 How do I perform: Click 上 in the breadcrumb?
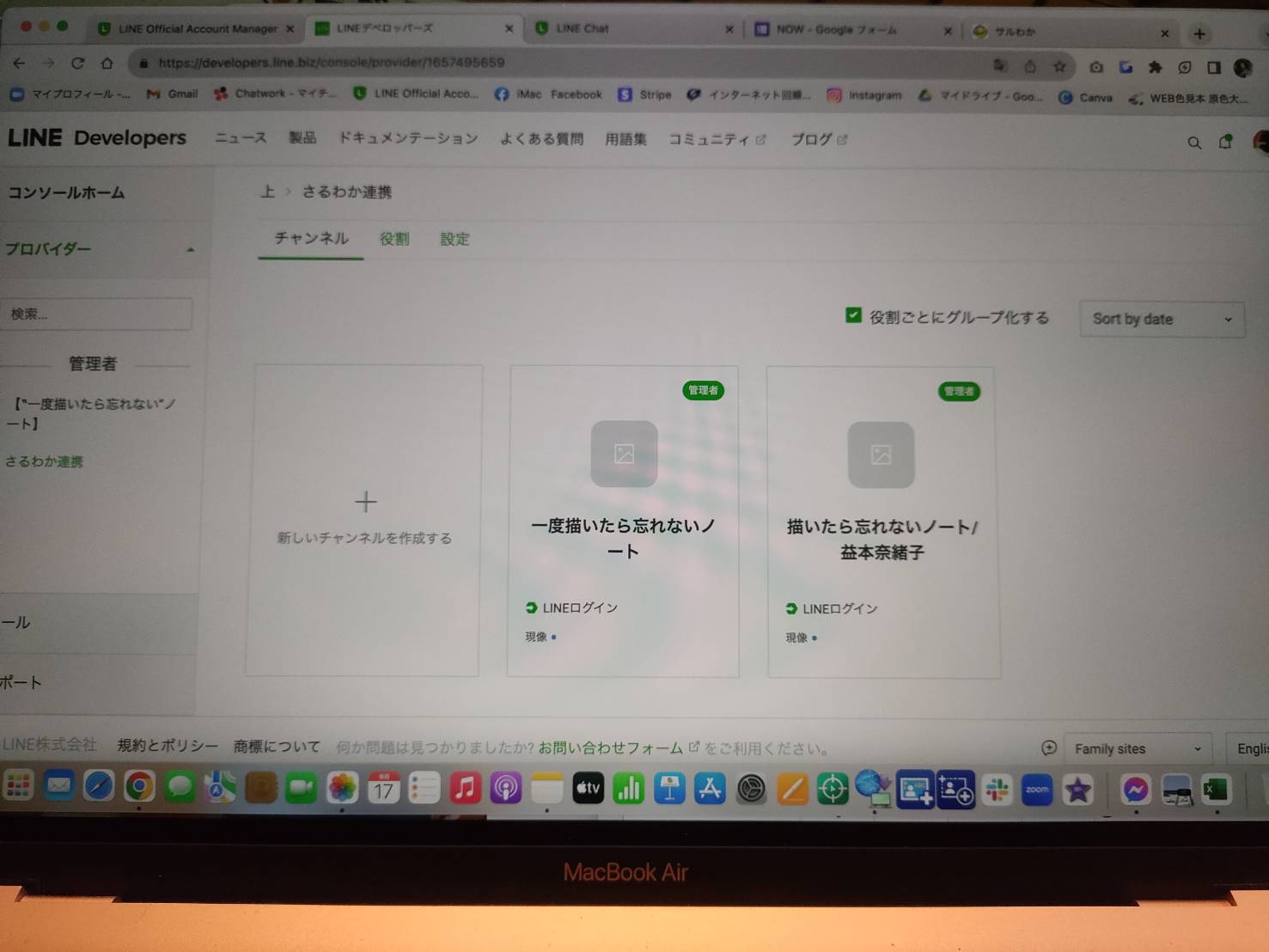click(x=268, y=192)
